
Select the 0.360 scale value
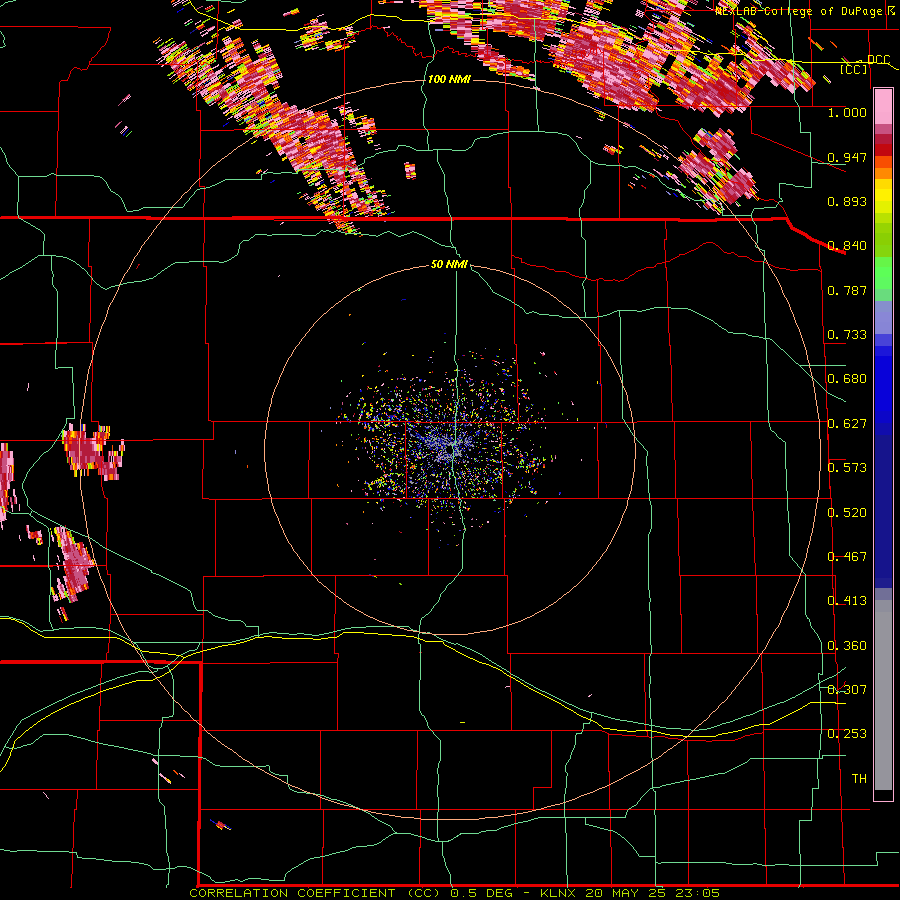(x=847, y=646)
